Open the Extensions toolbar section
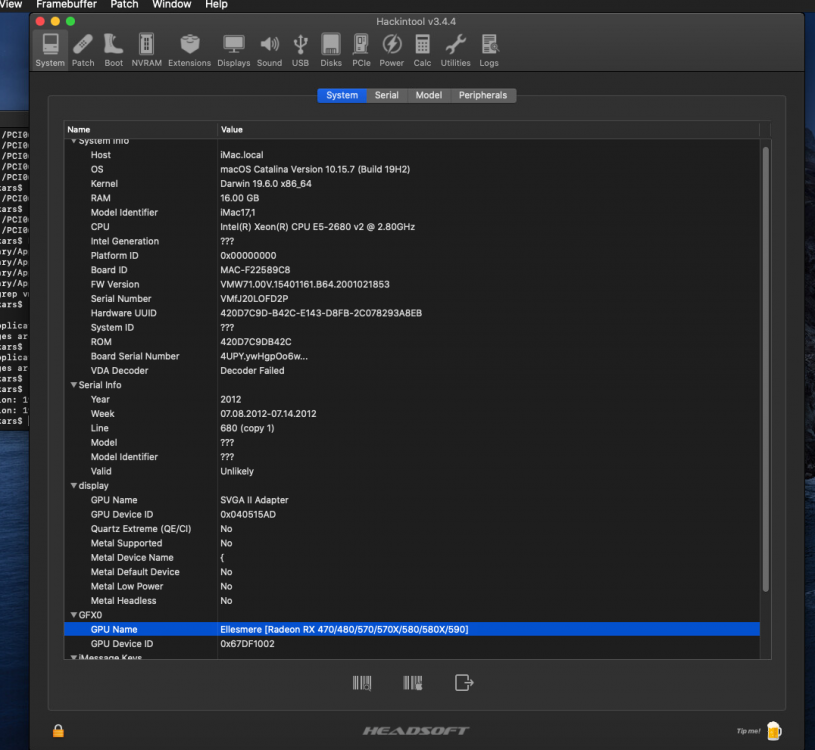 [189, 50]
